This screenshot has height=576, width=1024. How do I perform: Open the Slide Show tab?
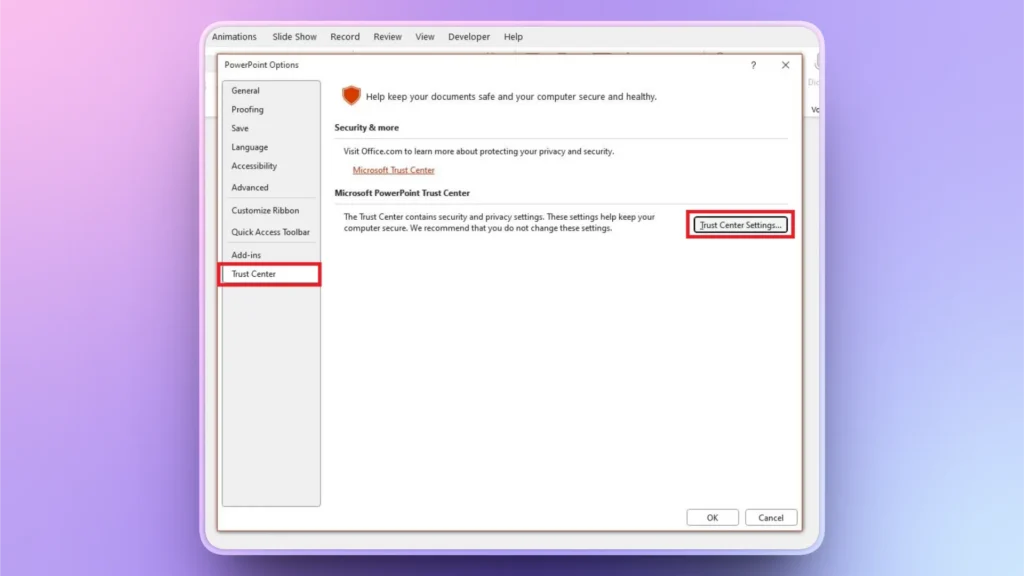294,36
